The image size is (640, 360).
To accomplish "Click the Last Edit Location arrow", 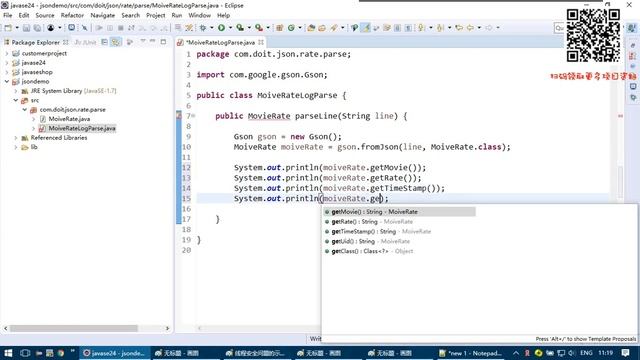I will coord(459,28).
